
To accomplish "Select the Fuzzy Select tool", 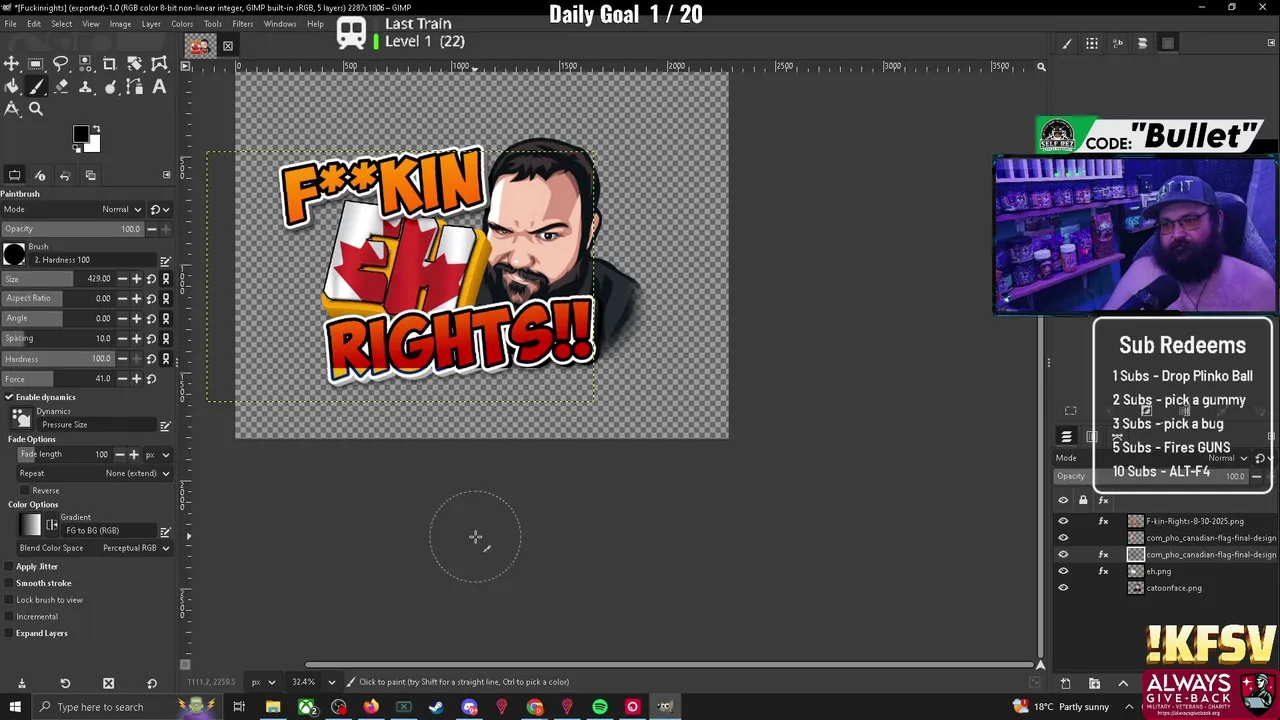I will coord(85,64).
